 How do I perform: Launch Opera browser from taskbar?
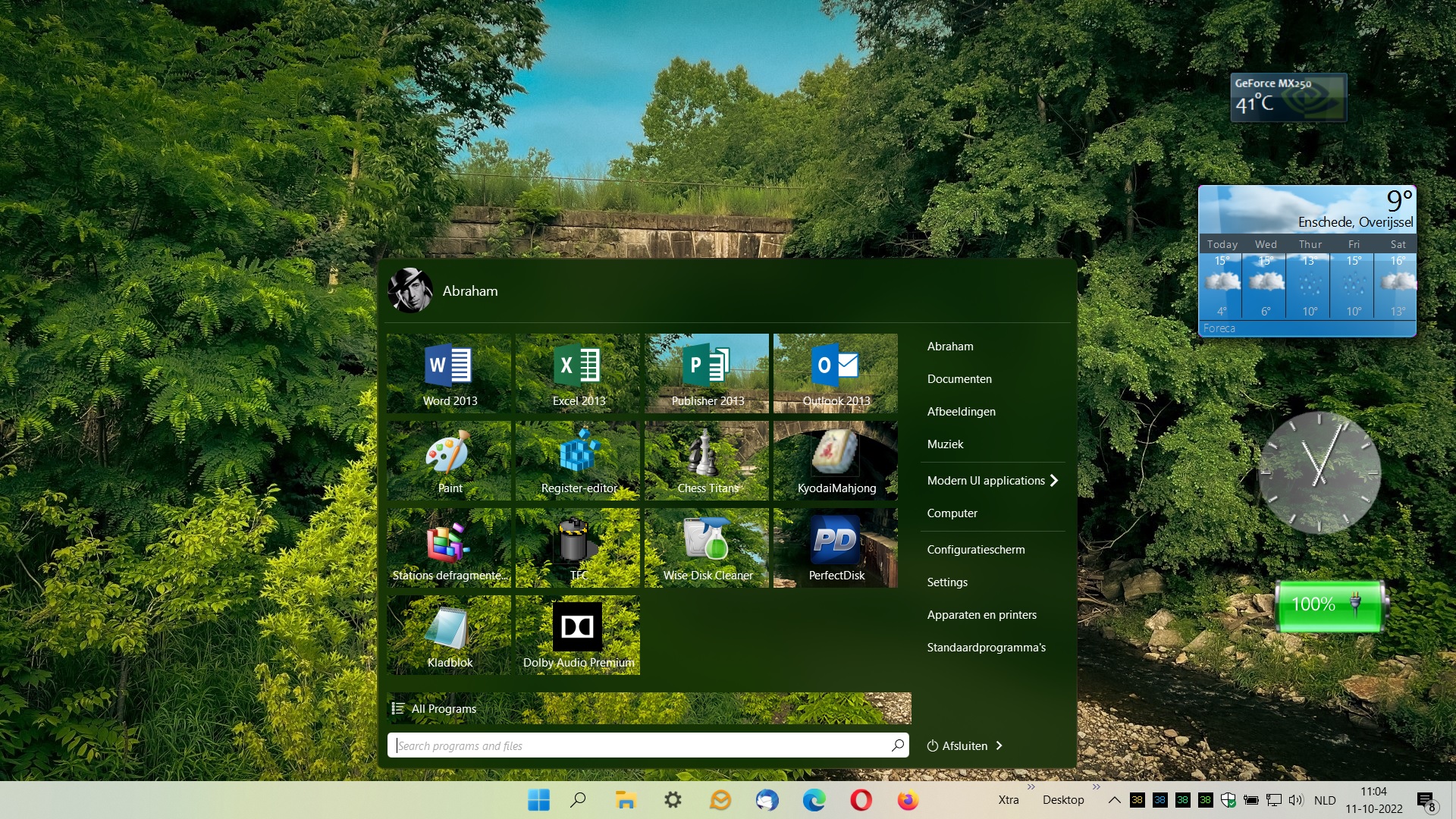(x=861, y=800)
